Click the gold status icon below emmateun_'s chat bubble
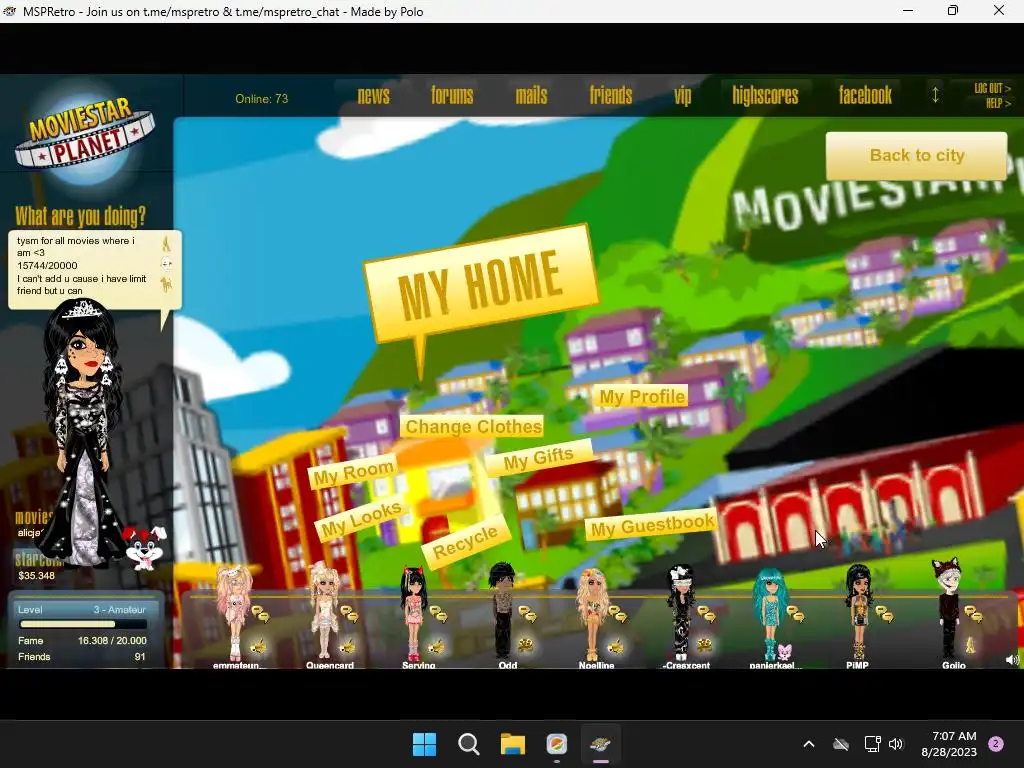This screenshot has height=768, width=1024. pyautogui.click(x=258, y=647)
